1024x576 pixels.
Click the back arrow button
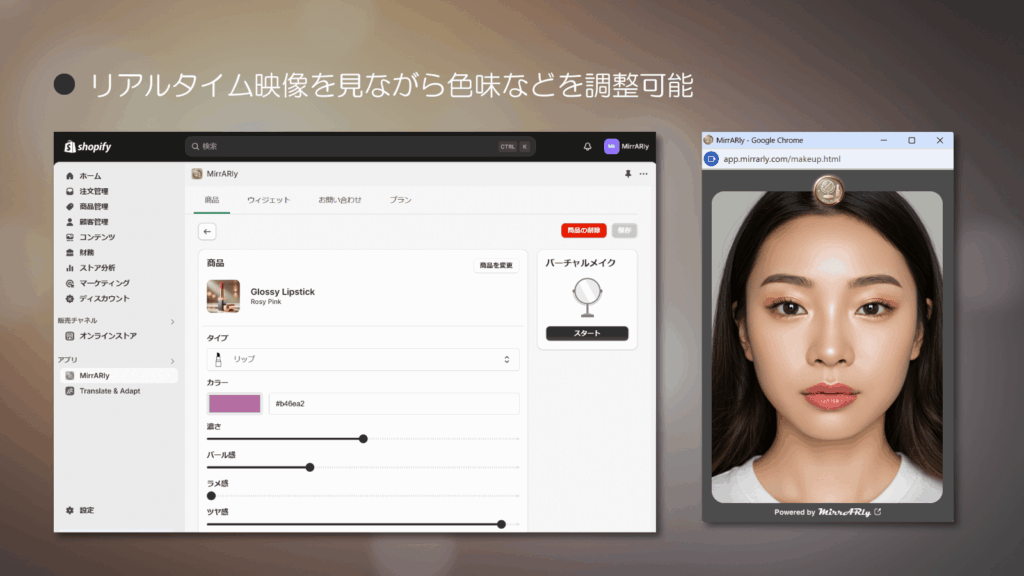(207, 231)
